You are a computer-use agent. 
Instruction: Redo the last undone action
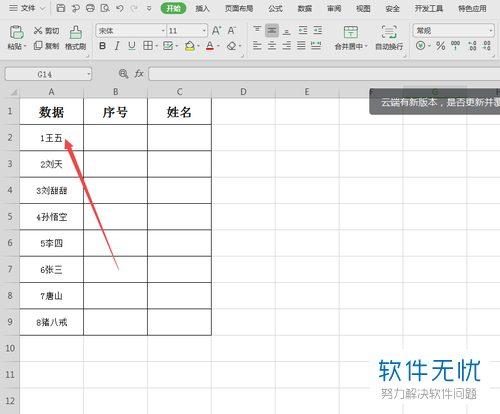coord(134,8)
